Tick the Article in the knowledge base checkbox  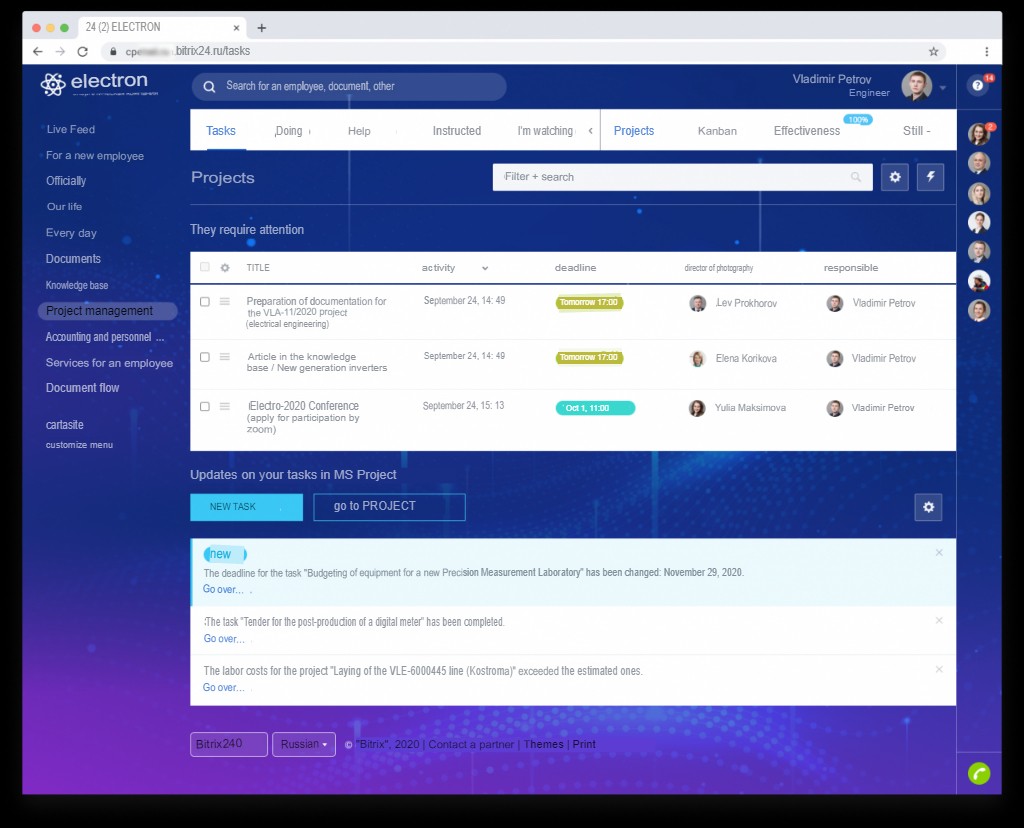click(204, 357)
